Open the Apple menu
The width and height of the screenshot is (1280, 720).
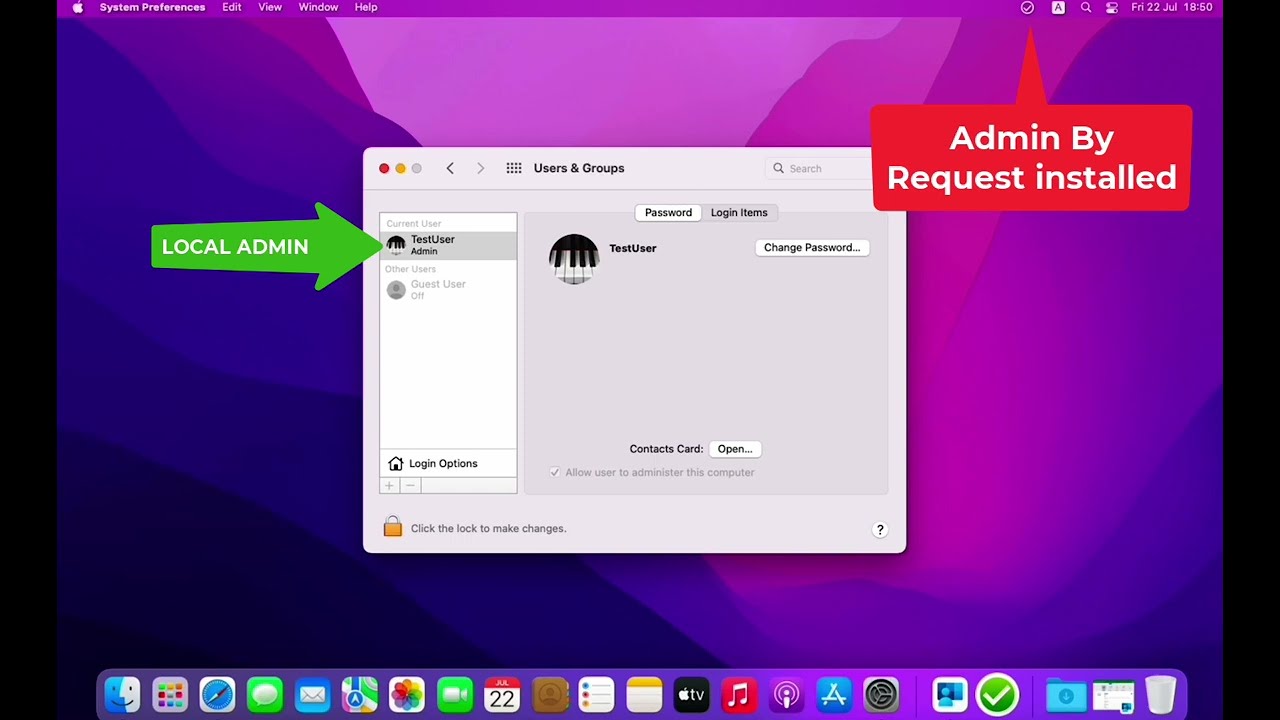tap(77, 7)
